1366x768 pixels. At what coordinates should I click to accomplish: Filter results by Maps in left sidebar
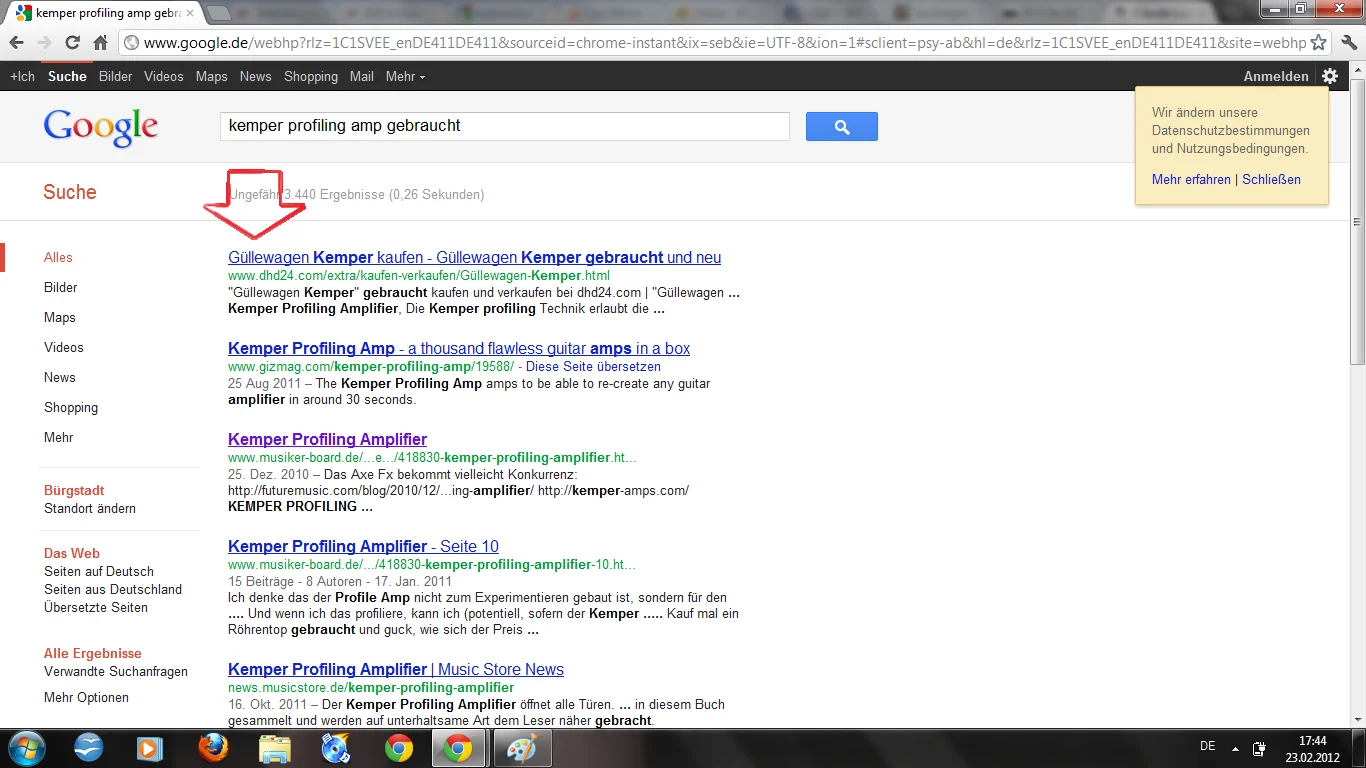click(60, 317)
